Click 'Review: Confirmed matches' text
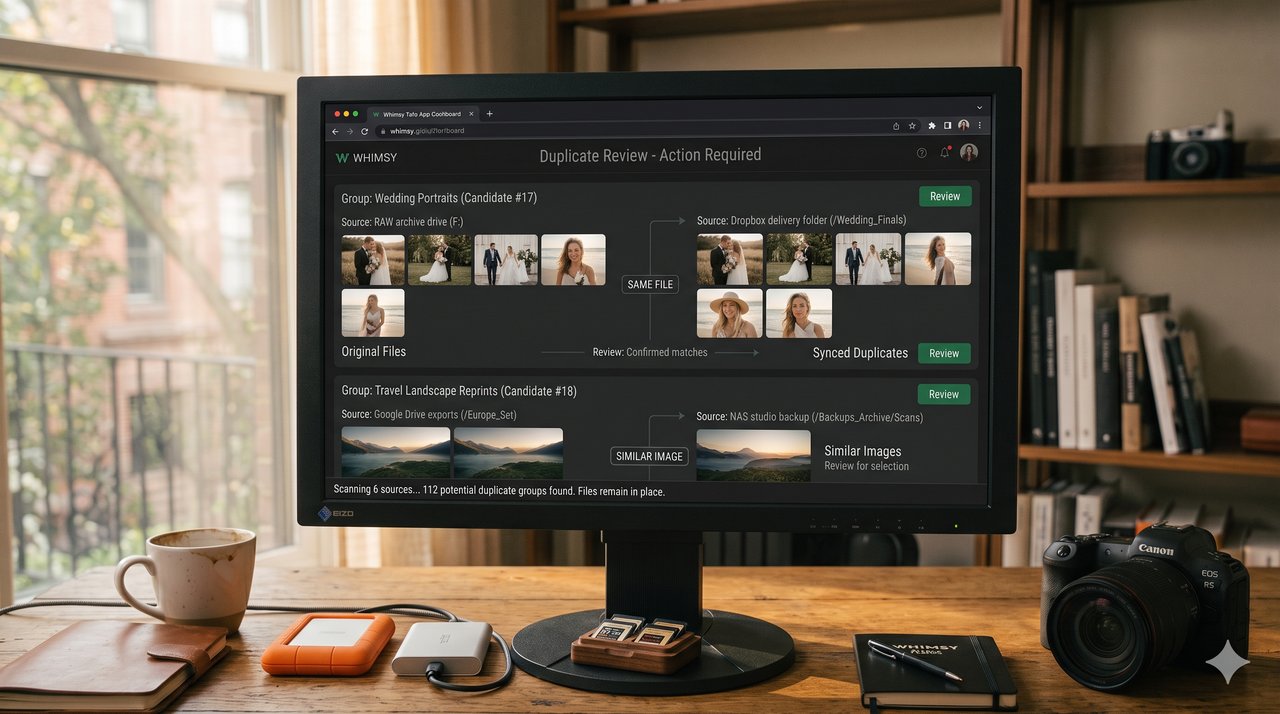 click(x=650, y=352)
